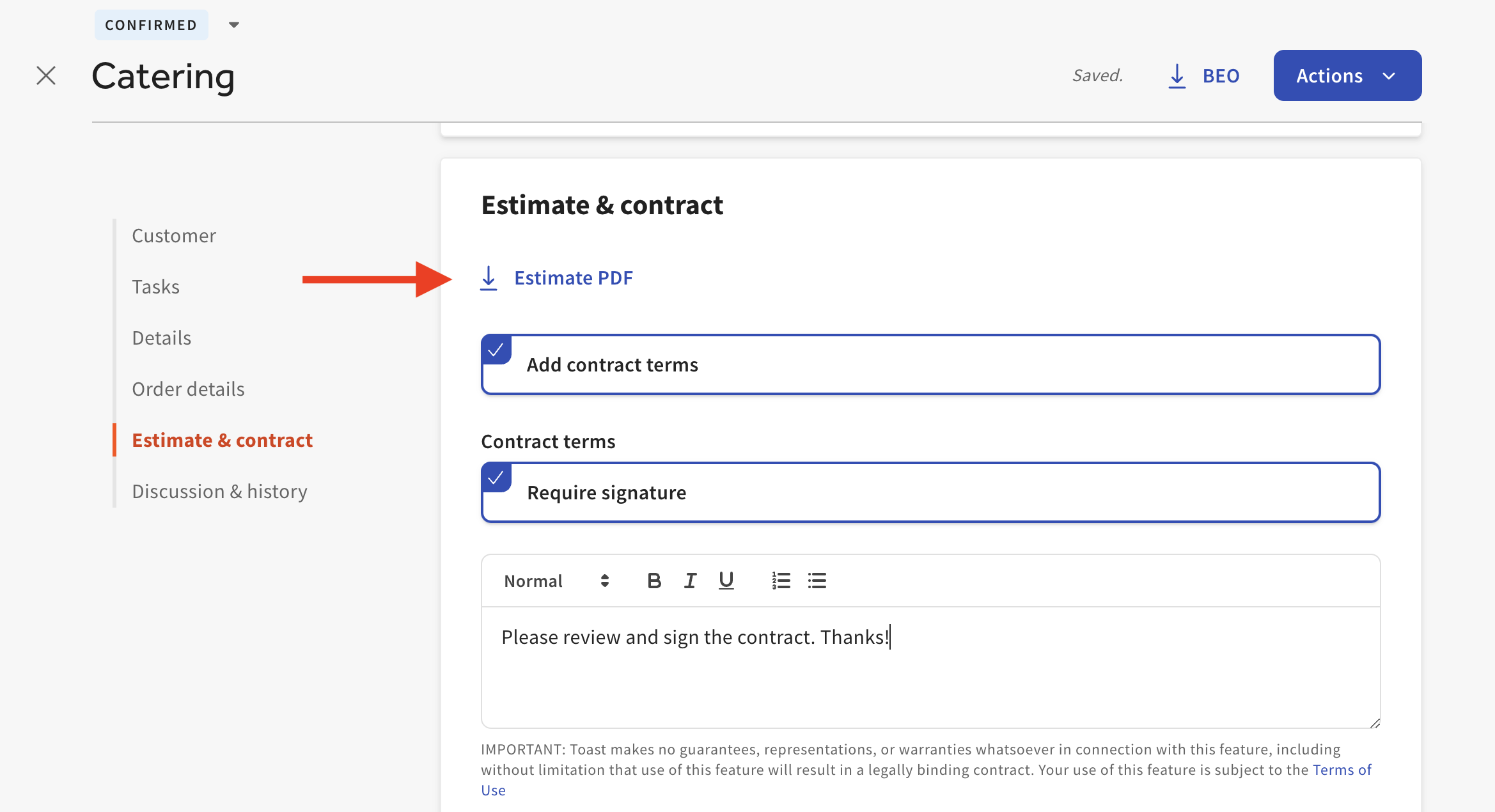Click the BEO download arrow icon
The width and height of the screenshot is (1495, 812).
pos(1177,75)
